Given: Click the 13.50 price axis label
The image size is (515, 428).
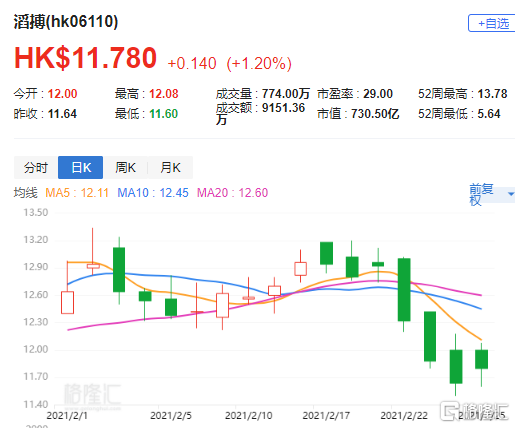Looking at the screenshot, I should (x=36, y=212).
